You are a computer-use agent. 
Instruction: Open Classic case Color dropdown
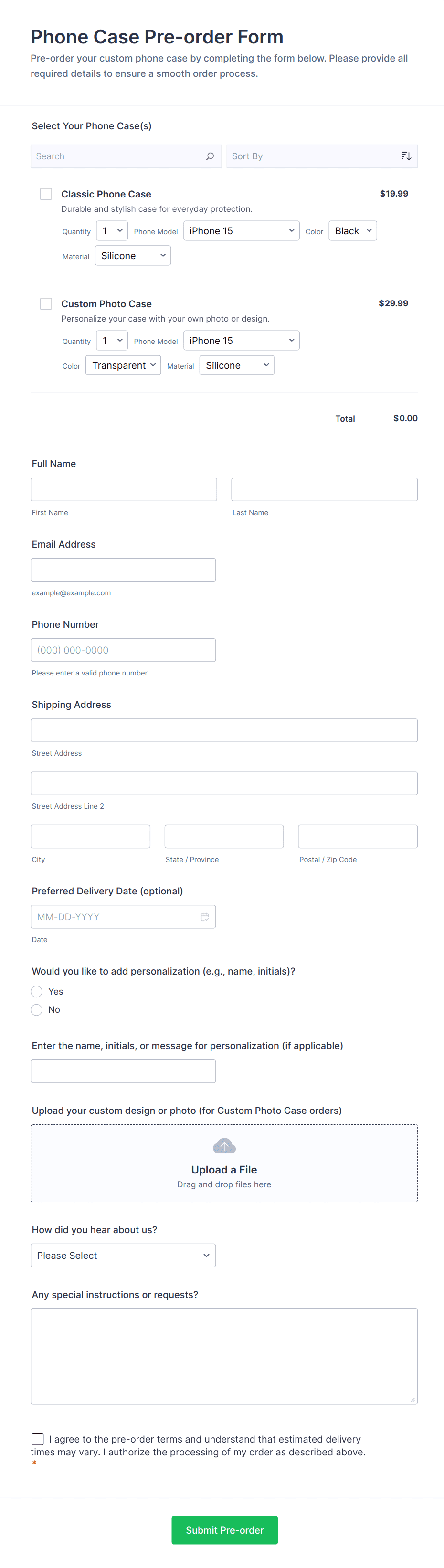[353, 231]
